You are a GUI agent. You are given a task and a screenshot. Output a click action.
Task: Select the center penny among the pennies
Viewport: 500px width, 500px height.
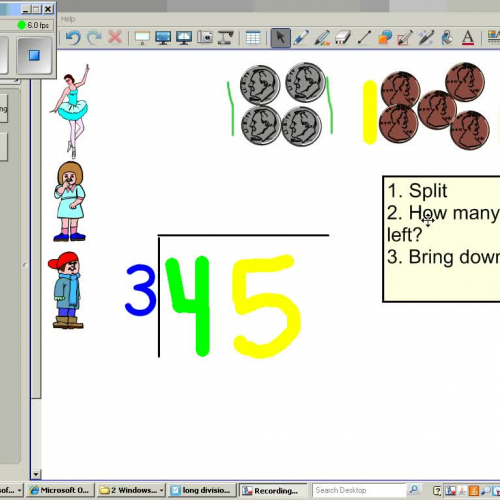point(437,109)
